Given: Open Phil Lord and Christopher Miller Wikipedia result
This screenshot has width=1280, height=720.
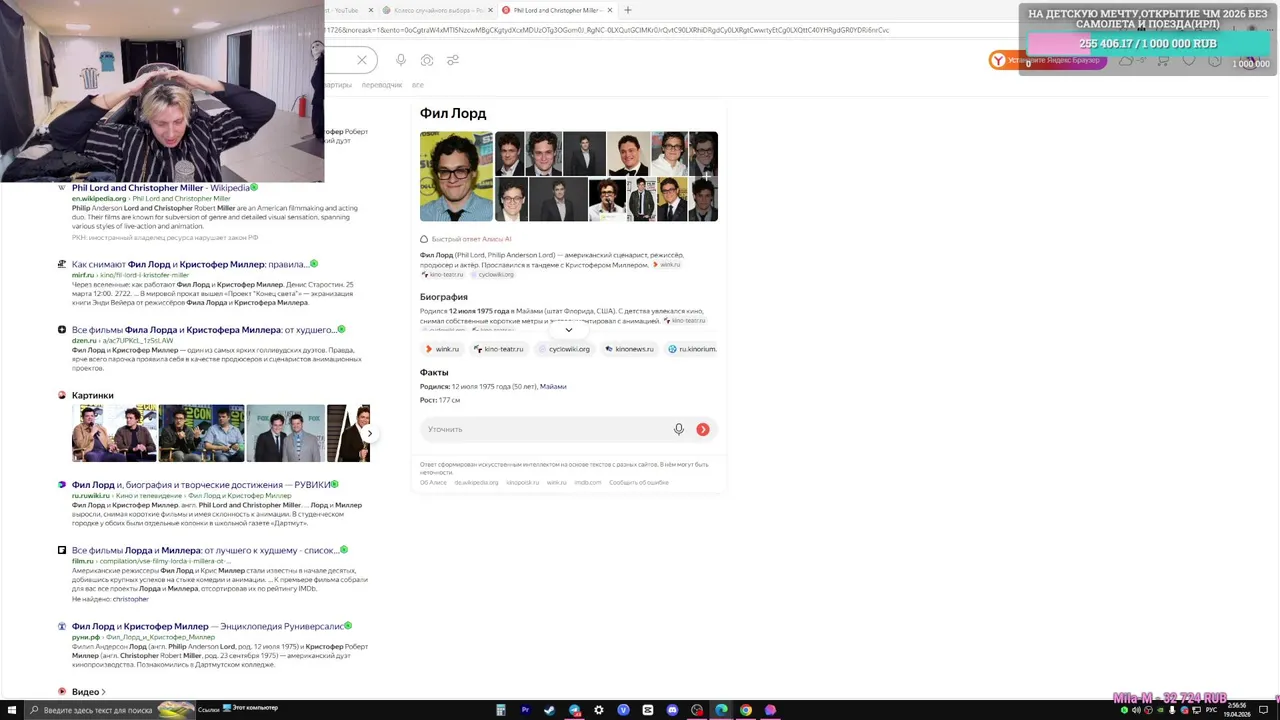Looking at the screenshot, I should [x=160, y=187].
